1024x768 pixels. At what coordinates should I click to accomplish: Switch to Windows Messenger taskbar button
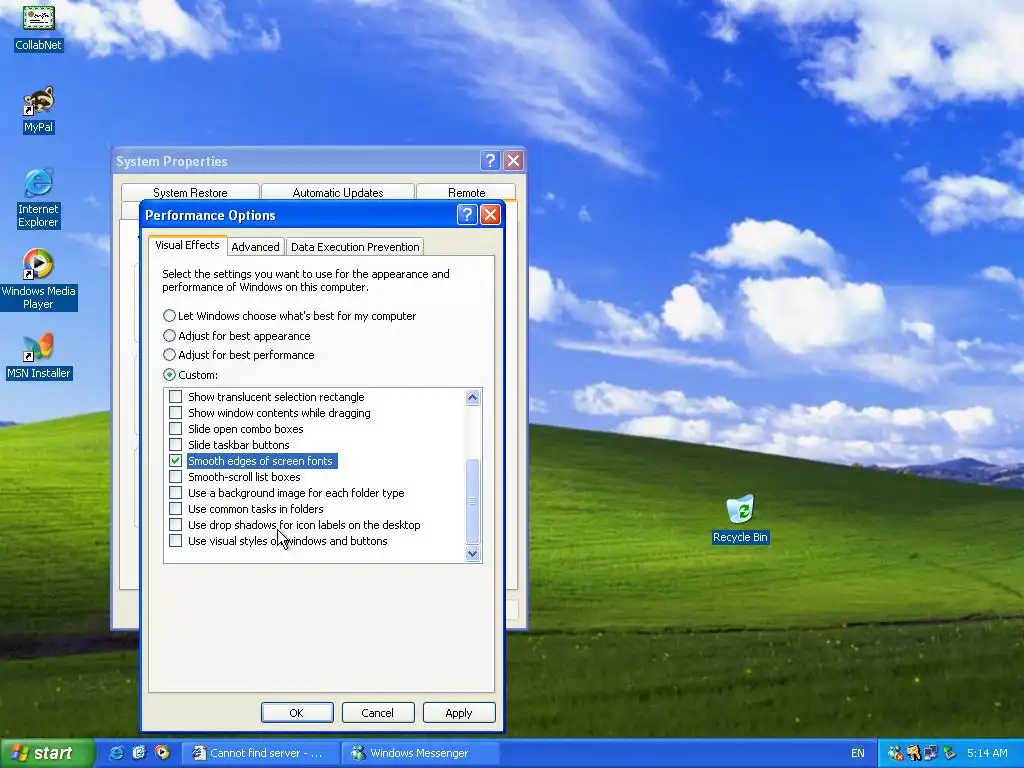[x=421, y=753]
